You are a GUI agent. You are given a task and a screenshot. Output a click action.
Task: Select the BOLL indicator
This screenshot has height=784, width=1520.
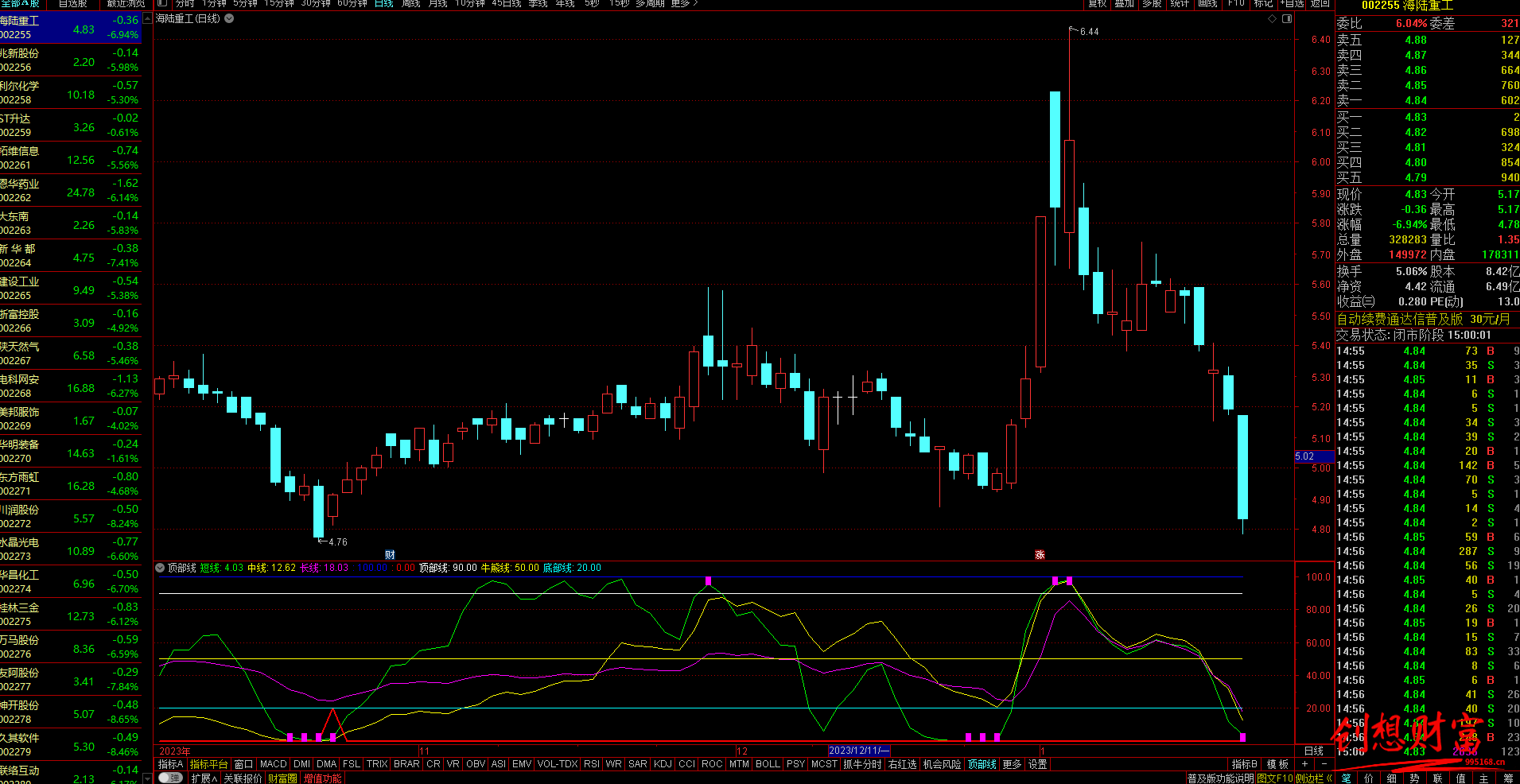[x=768, y=764]
